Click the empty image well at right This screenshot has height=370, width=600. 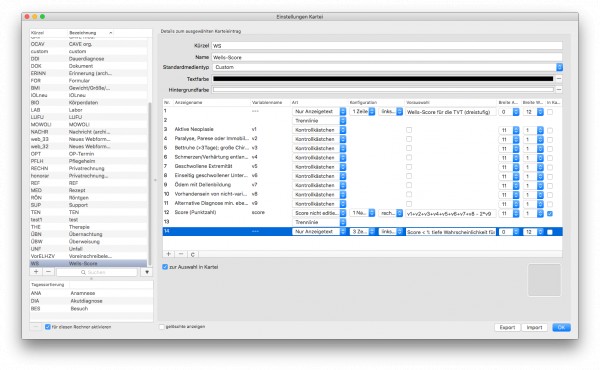tap(544, 280)
